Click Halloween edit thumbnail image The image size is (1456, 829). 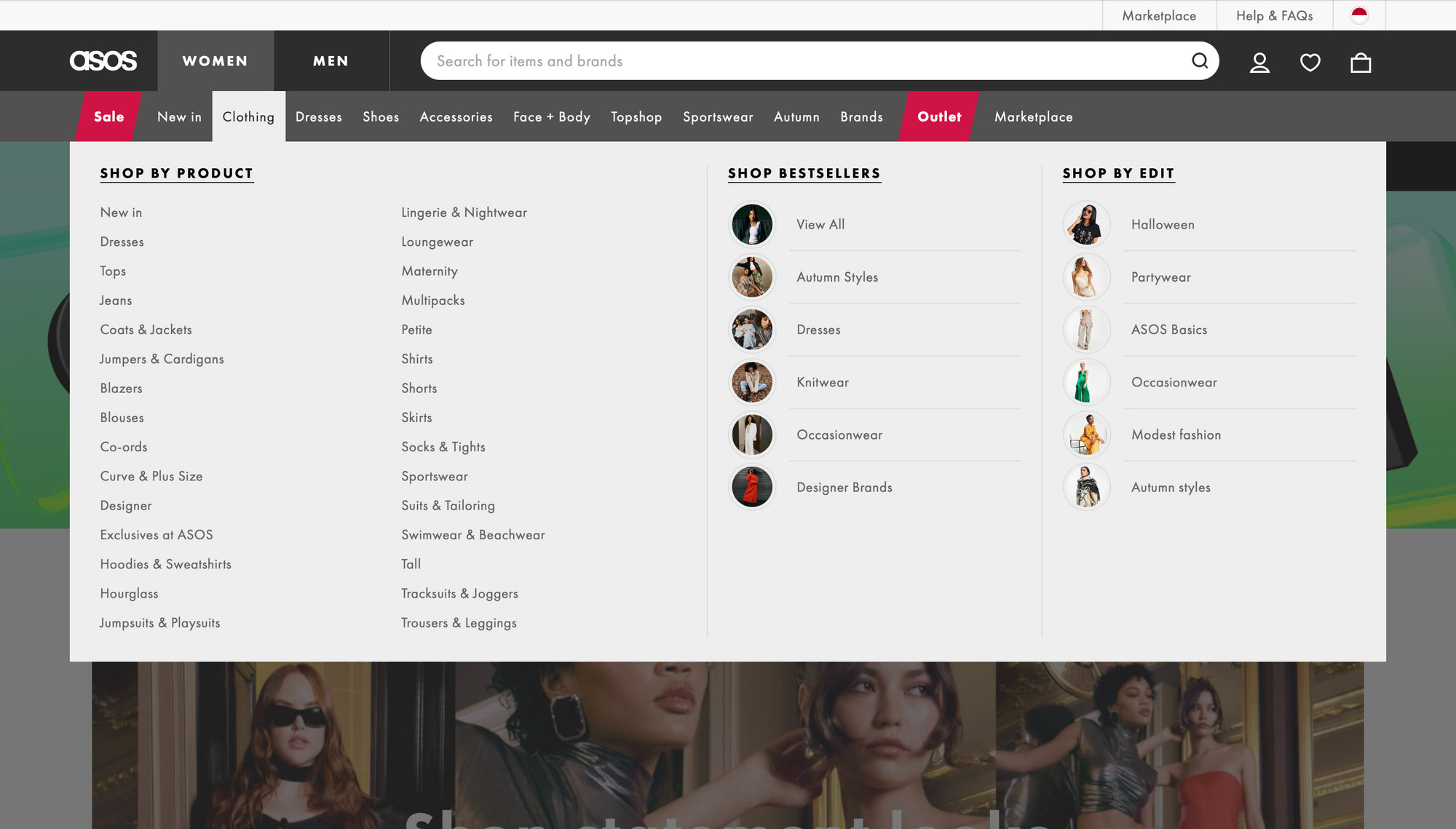tap(1086, 225)
